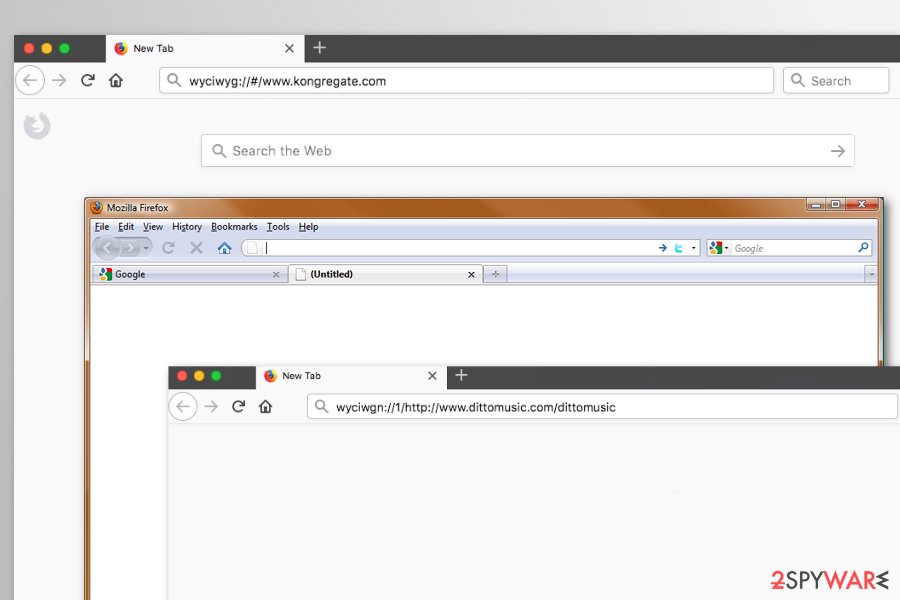Click the Go arrow in old URL bar

[662, 248]
